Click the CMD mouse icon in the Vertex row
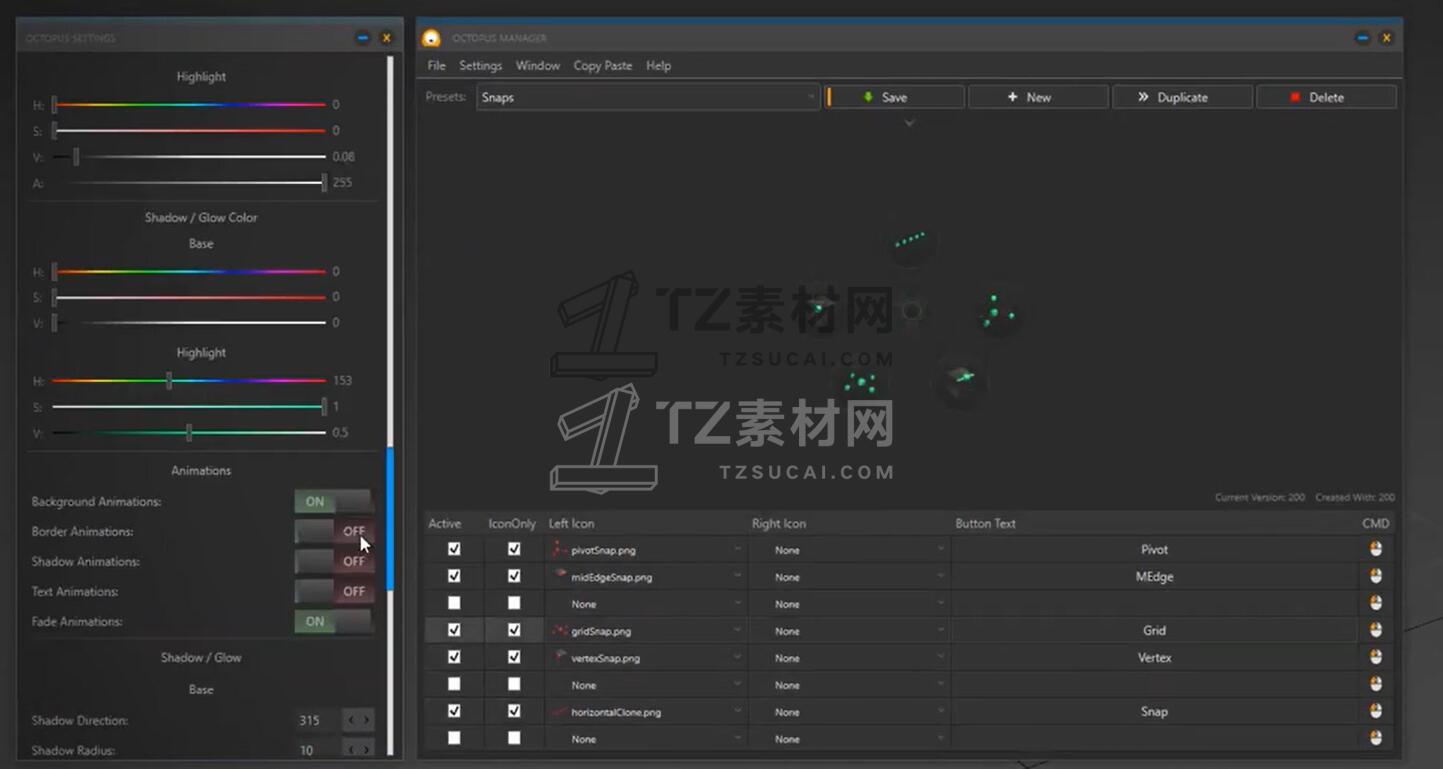The height and width of the screenshot is (769, 1443). (x=1375, y=657)
